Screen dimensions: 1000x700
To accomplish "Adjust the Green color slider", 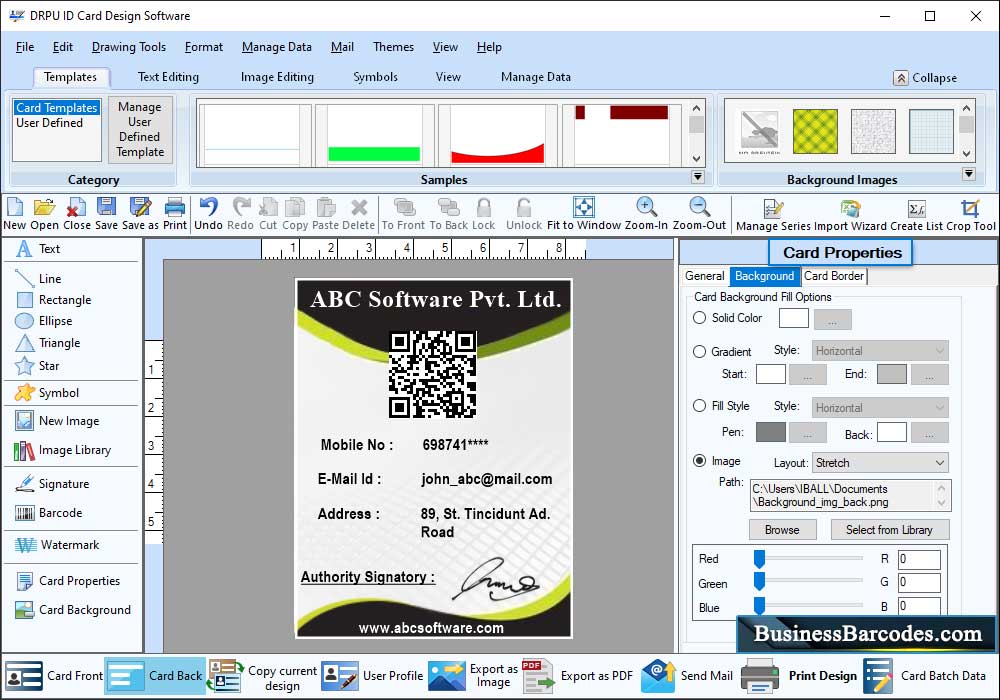I will tap(759, 581).
